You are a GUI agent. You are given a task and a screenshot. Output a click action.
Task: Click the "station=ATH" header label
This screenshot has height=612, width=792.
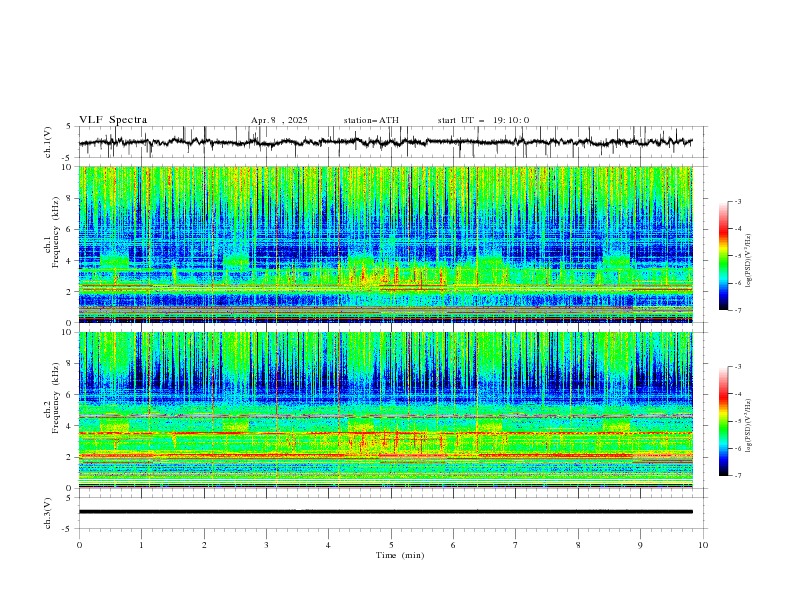click(x=371, y=120)
